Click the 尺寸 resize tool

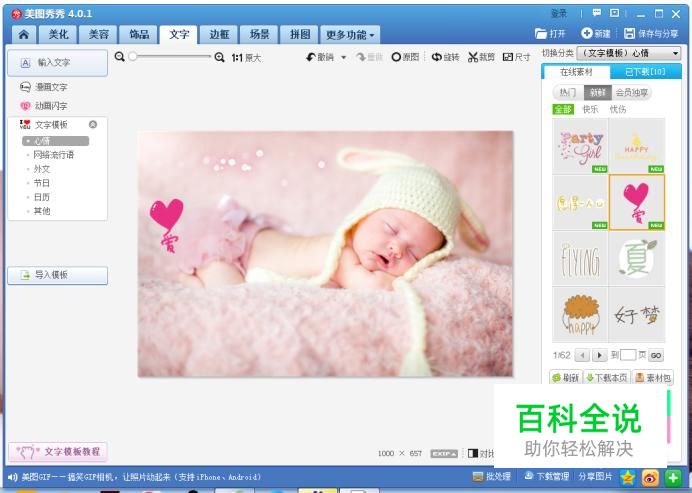coord(516,57)
